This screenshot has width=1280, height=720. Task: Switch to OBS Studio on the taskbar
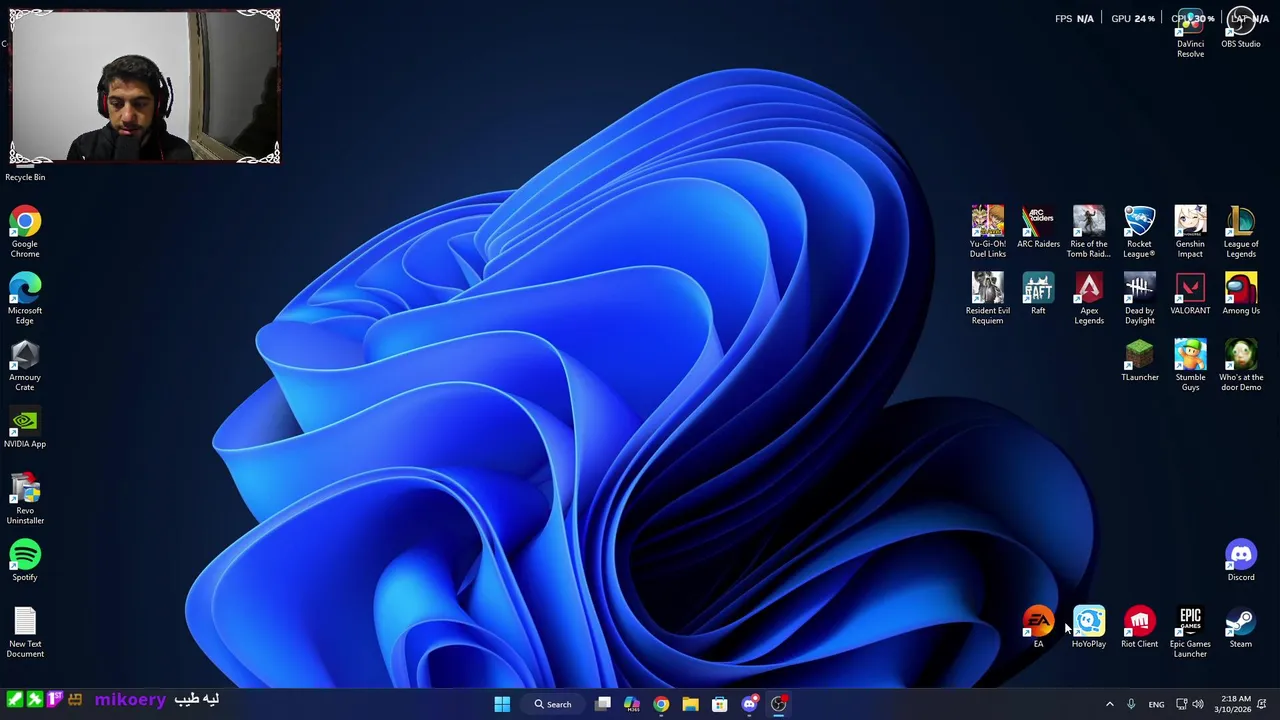778,704
